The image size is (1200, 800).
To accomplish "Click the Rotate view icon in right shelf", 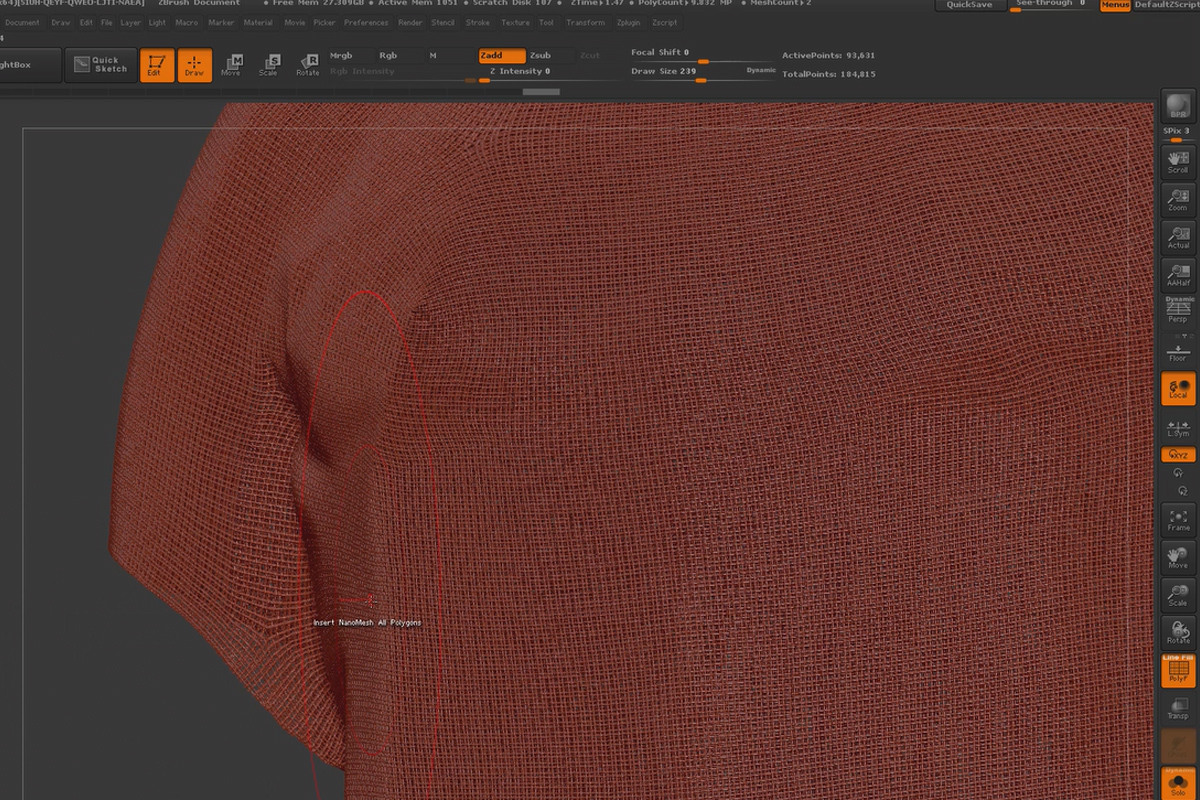I will [1178, 634].
